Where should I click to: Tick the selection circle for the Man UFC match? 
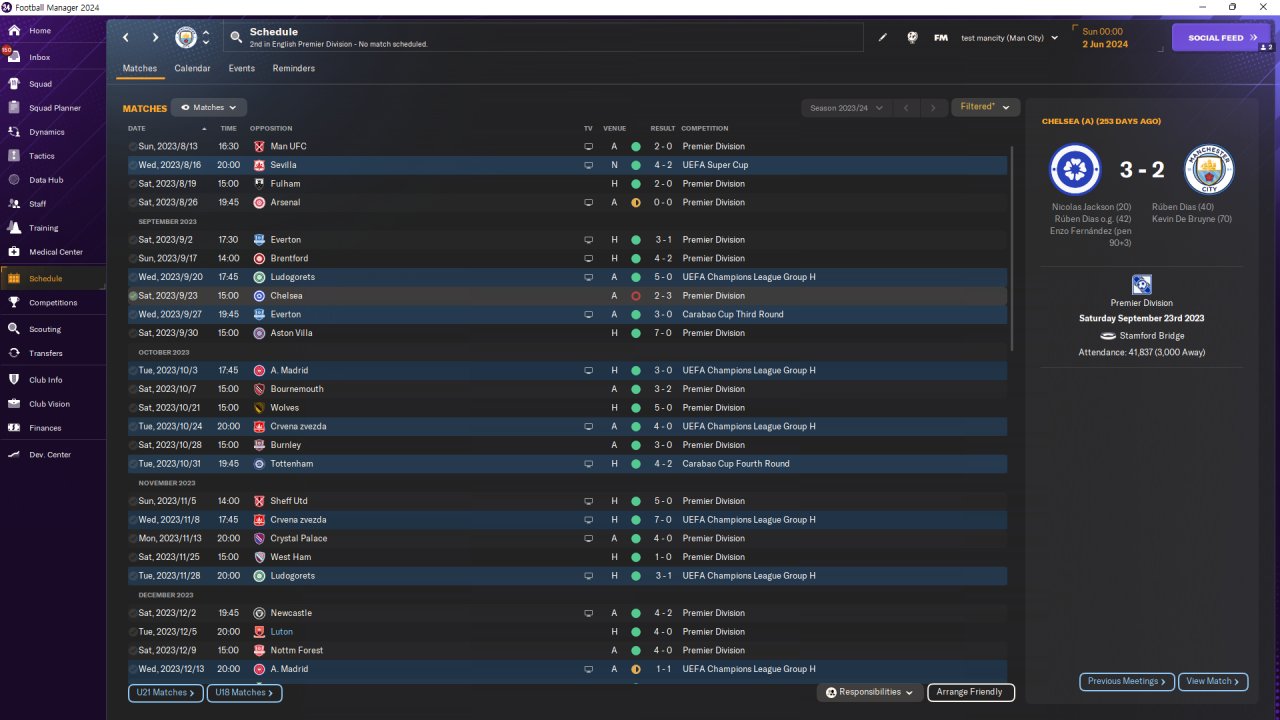click(x=133, y=147)
